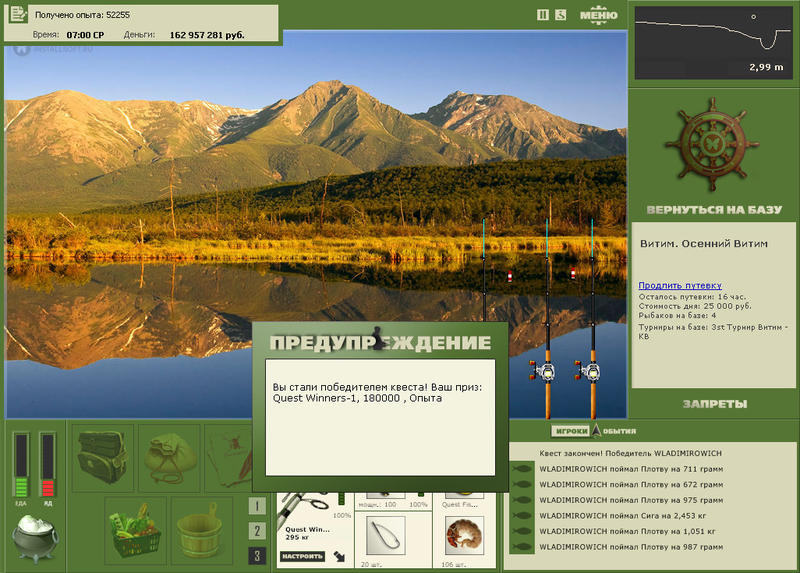Click the wooden bucket fish cage icon
Screen dimensions: 800x573
(202, 531)
